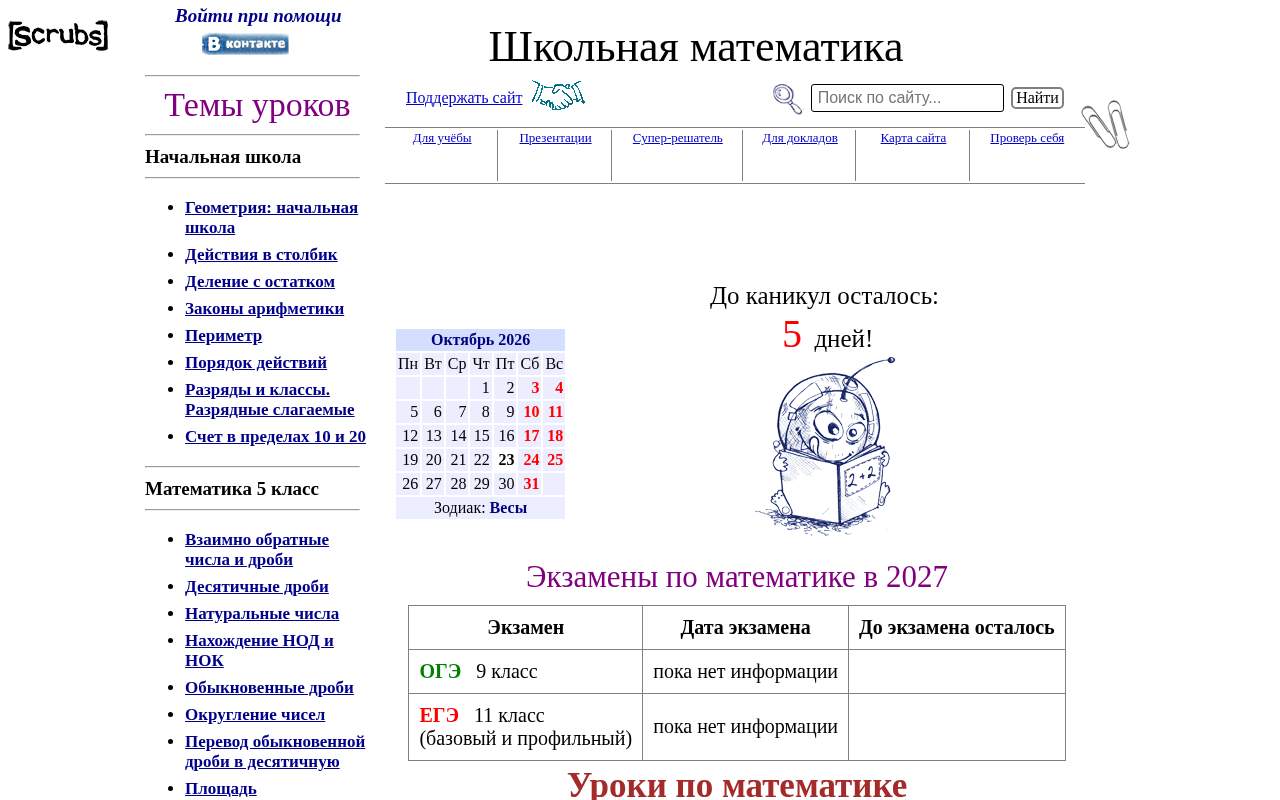
Task: Click the Школьная математика site title
Action: (x=696, y=47)
